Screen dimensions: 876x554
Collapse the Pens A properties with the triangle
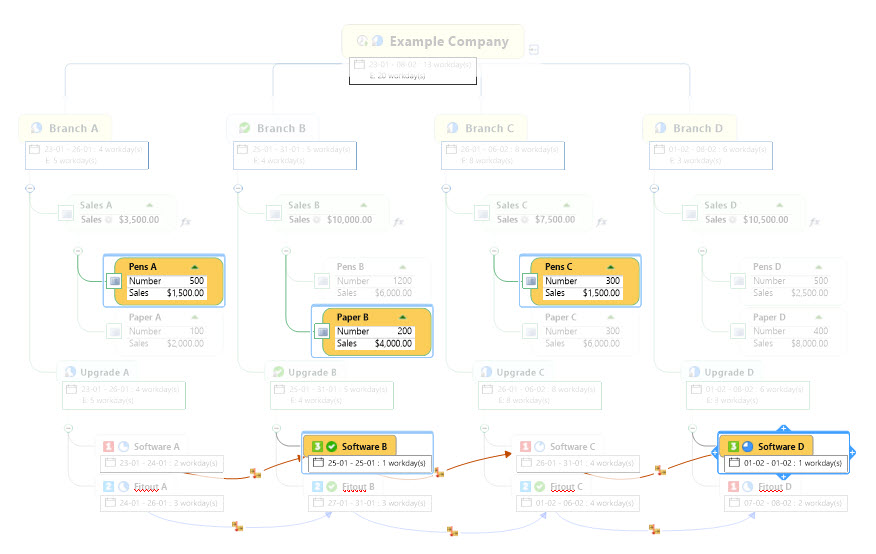(x=194, y=267)
